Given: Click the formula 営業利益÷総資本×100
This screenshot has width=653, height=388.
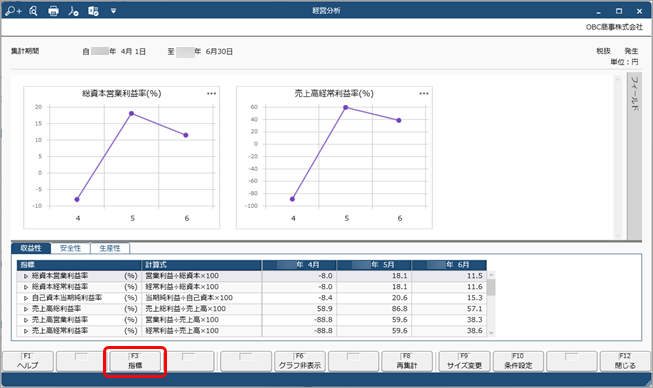Looking at the screenshot, I should [x=182, y=276].
